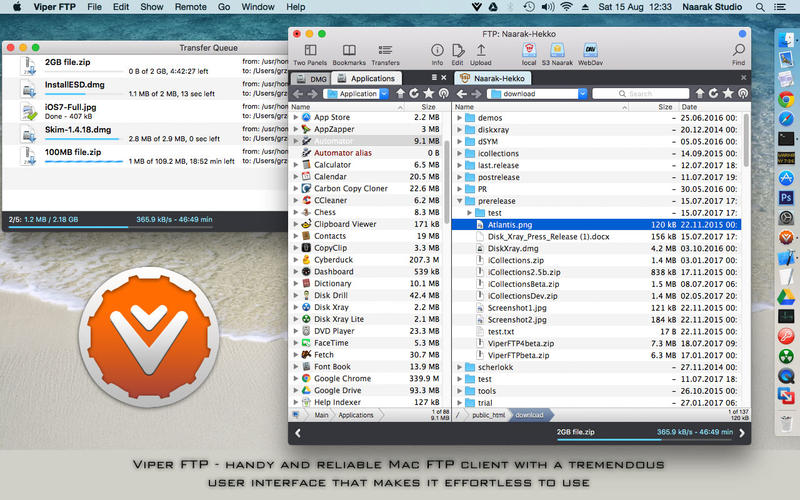The image size is (800, 500).
Task: Close the Applications tab
Action: [x=444, y=78]
